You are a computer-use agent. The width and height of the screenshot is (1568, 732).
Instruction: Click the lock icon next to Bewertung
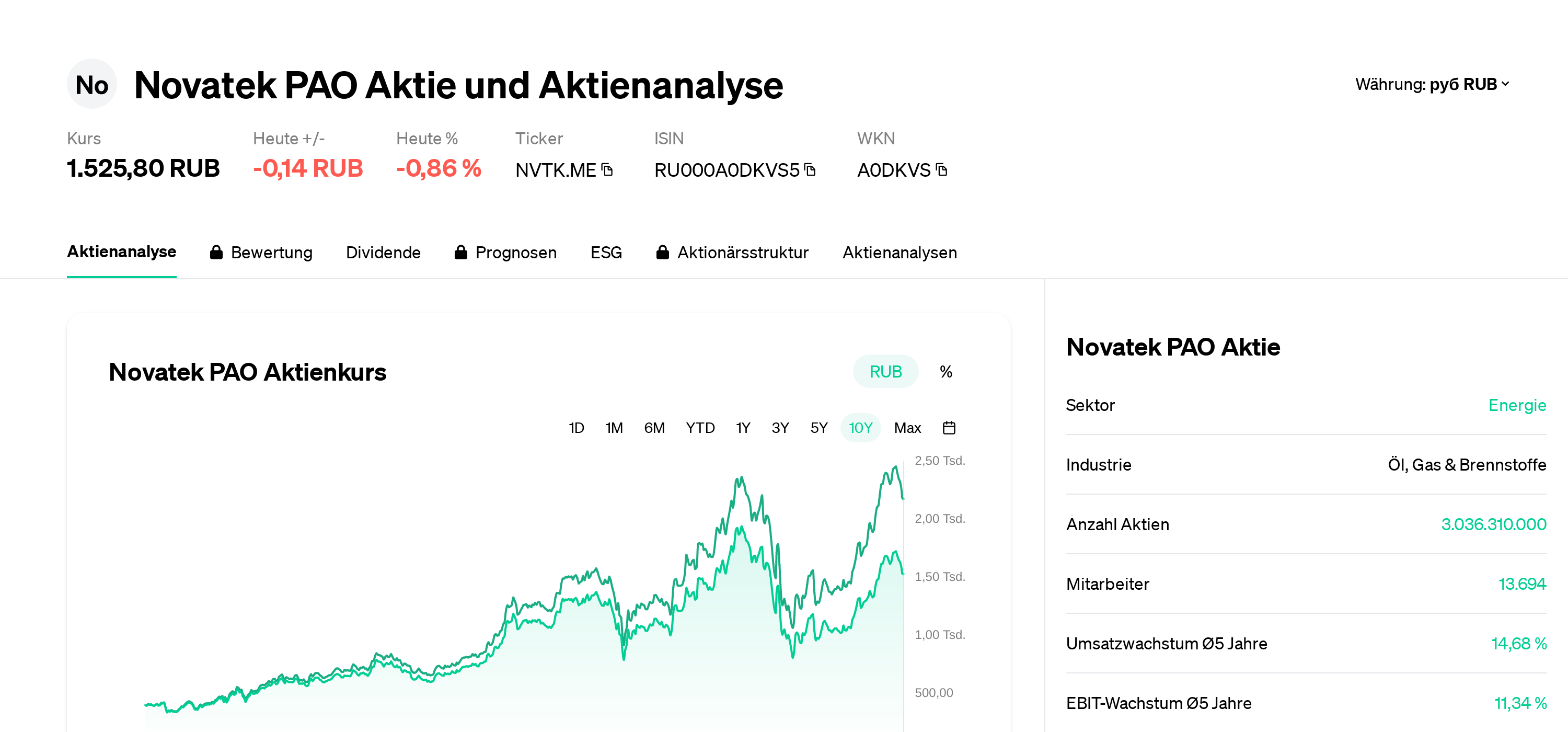(x=216, y=252)
